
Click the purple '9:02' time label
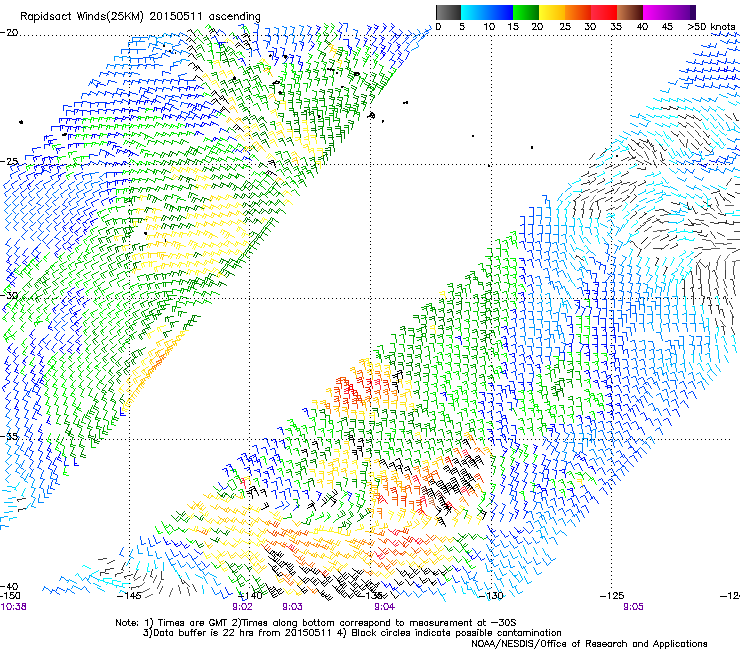pyautogui.click(x=242, y=607)
